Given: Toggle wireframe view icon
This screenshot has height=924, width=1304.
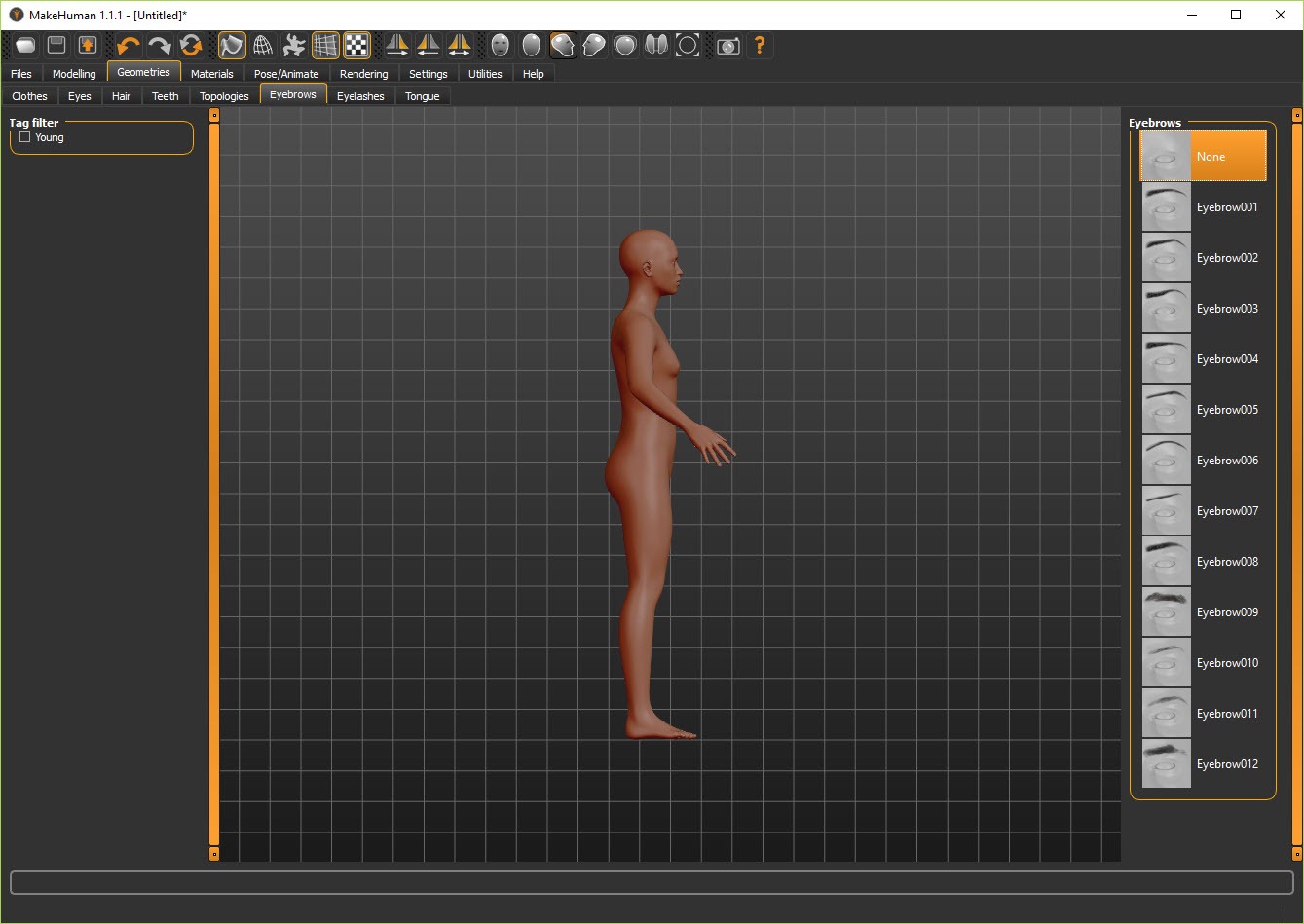Looking at the screenshot, I should coord(263,45).
